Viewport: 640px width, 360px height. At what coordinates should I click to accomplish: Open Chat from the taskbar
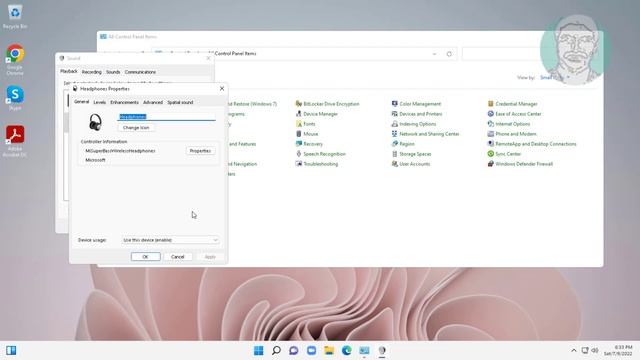pyautogui.click(x=294, y=351)
